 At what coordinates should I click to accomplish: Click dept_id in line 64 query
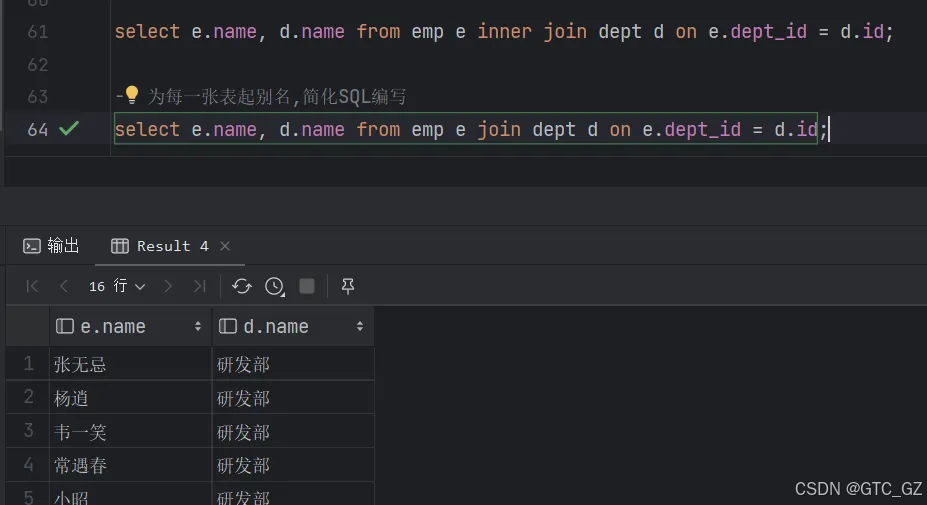pos(702,129)
